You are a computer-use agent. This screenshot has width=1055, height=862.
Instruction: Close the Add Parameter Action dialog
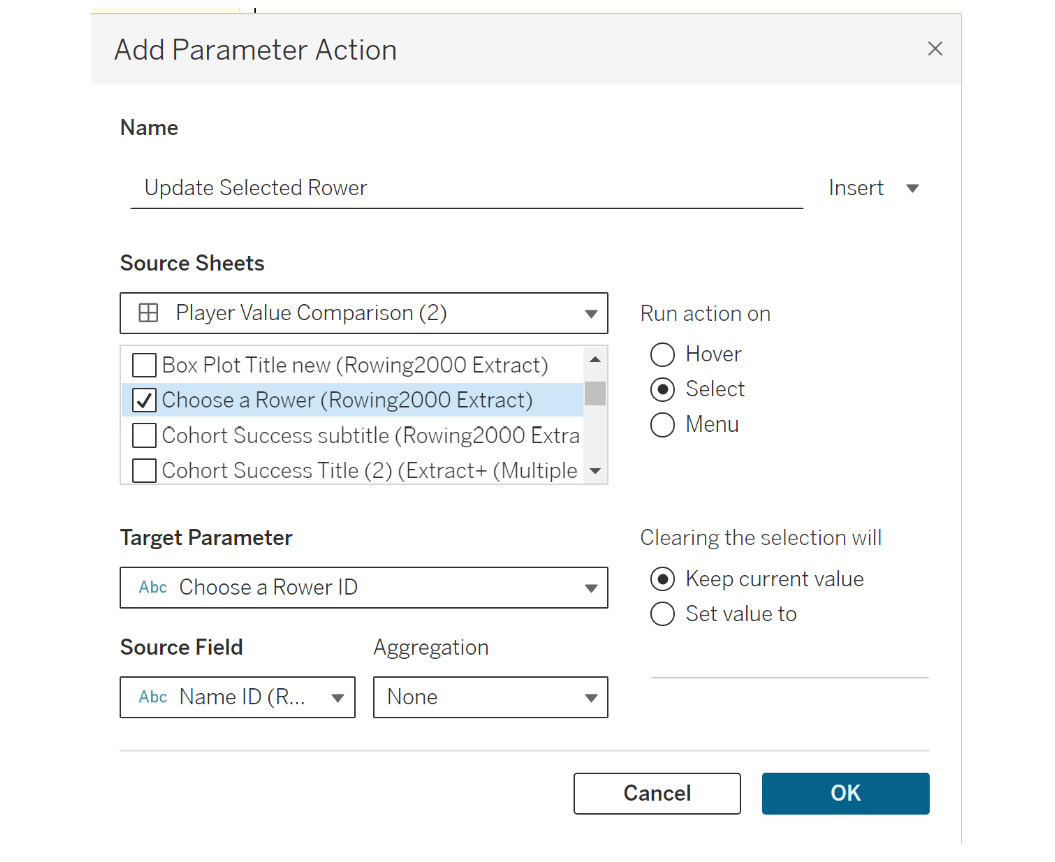tap(935, 48)
